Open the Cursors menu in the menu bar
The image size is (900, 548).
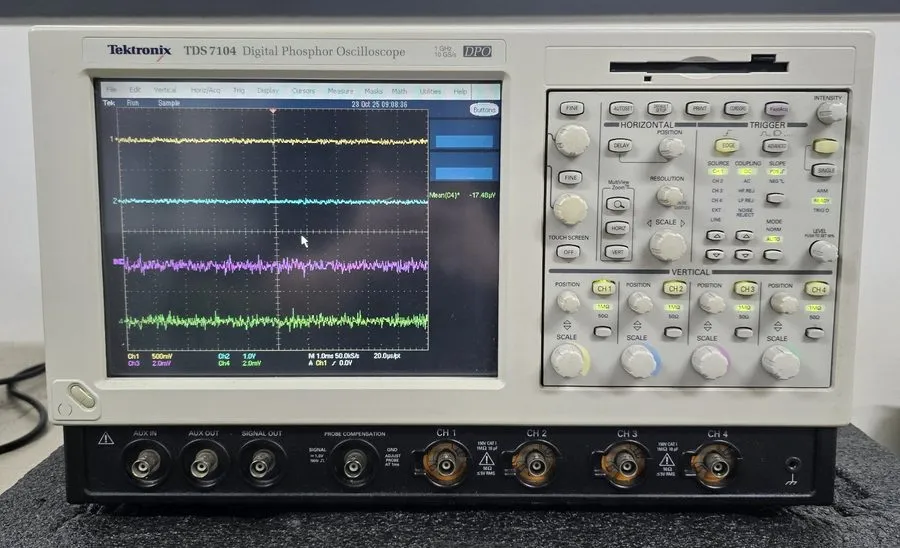(x=304, y=91)
